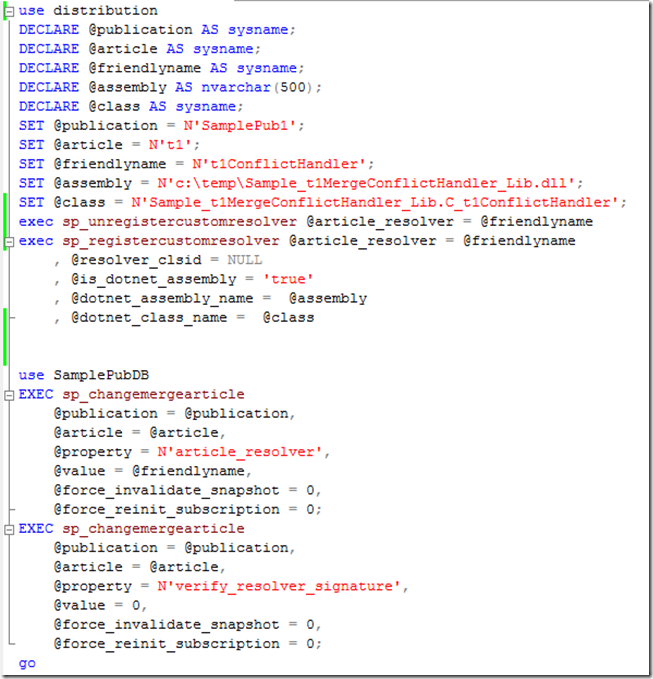Screen dimensions: 653x679
Task: Click '@value = @friendlyname,' line
Action: pos(152,471)
